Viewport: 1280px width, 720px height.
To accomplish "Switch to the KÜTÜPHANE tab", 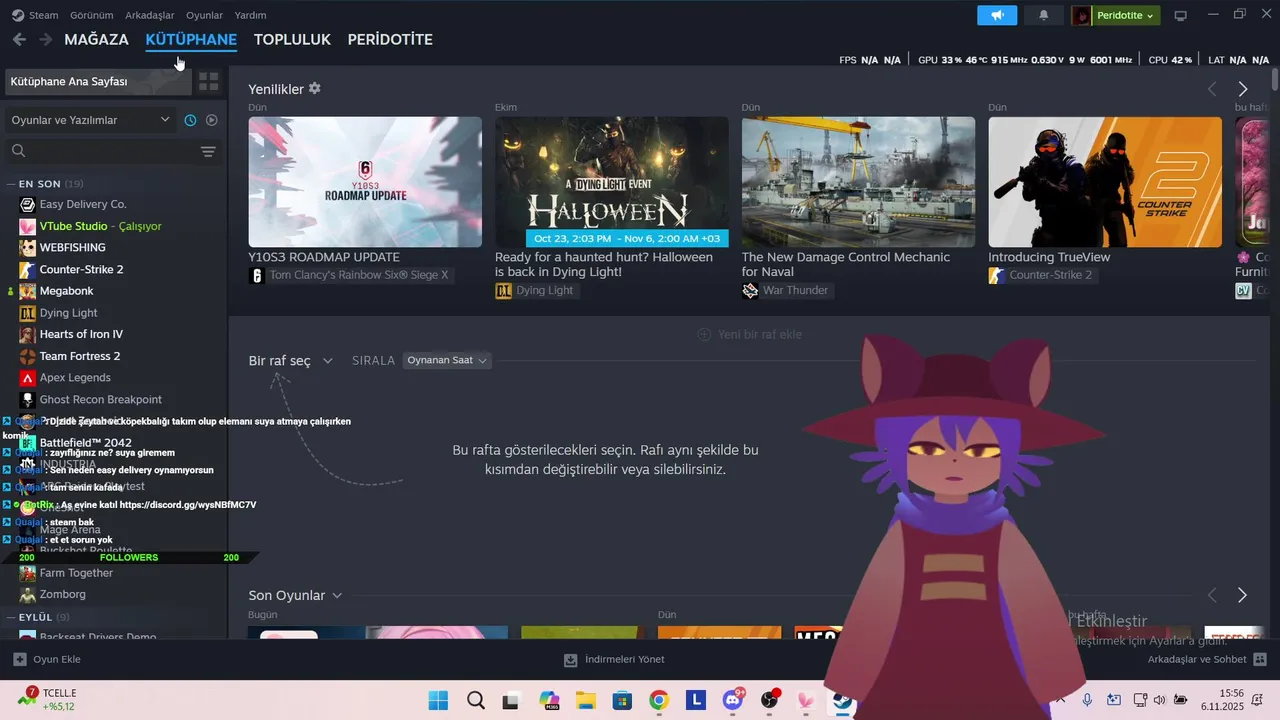I will tap(191, 39).
